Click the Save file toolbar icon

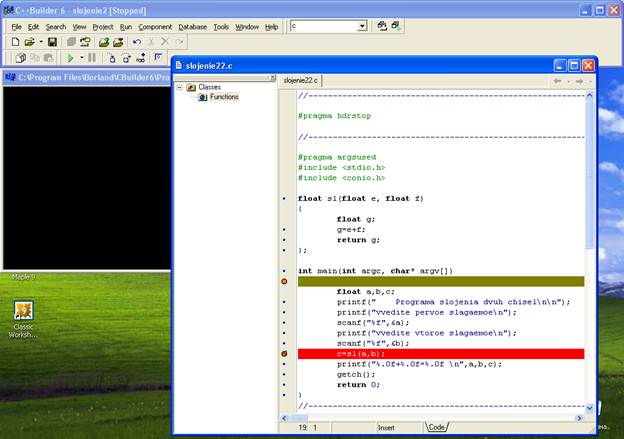pyautogui.click(x=51, y=42)
